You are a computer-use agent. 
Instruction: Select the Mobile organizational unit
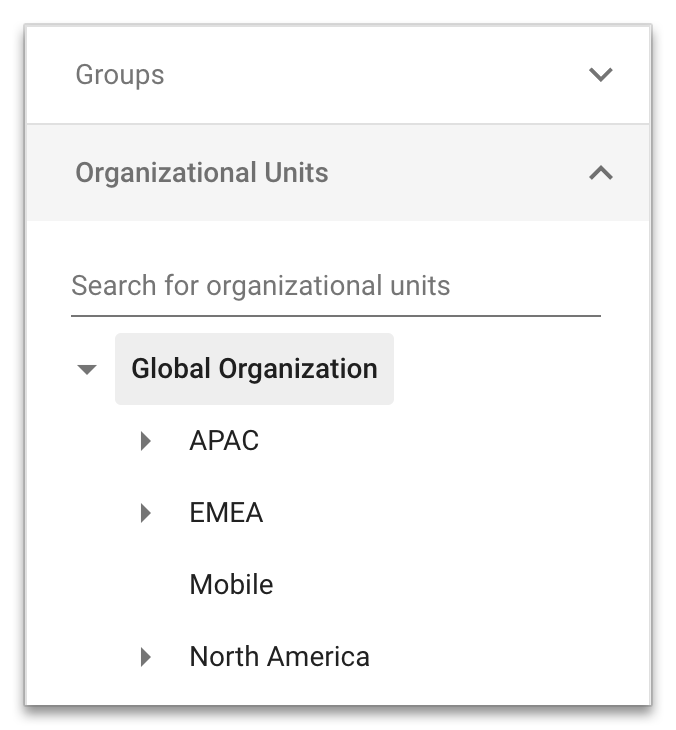(x=231, y=585)
